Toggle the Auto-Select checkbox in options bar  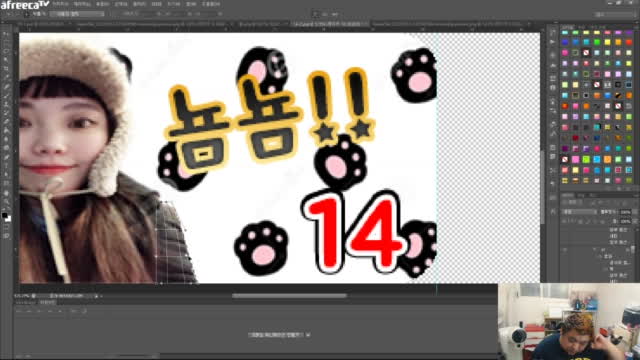[27, 14]
